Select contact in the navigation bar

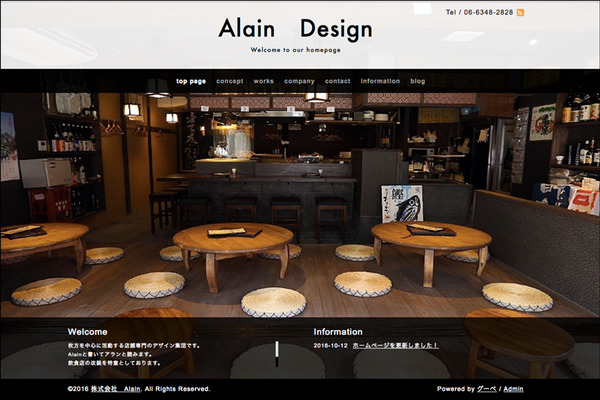338,81
